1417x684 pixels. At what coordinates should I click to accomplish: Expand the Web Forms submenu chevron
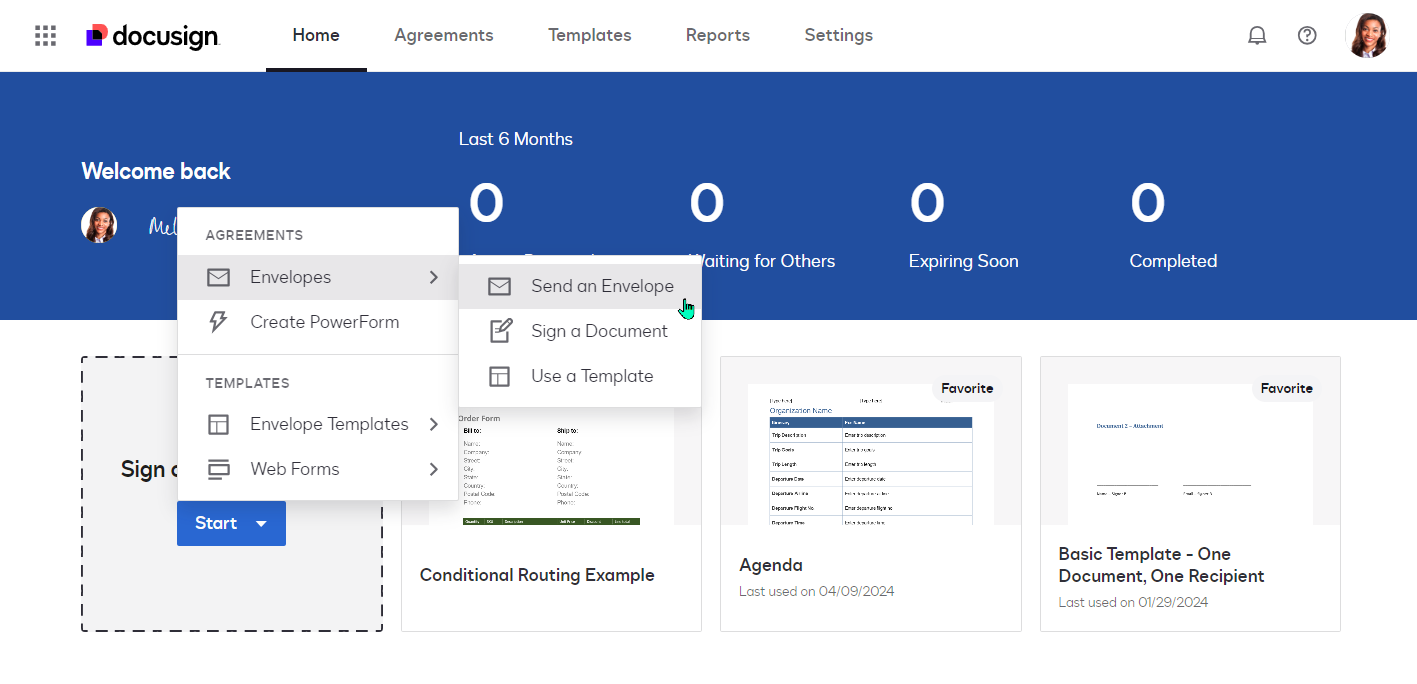point(433,469)
